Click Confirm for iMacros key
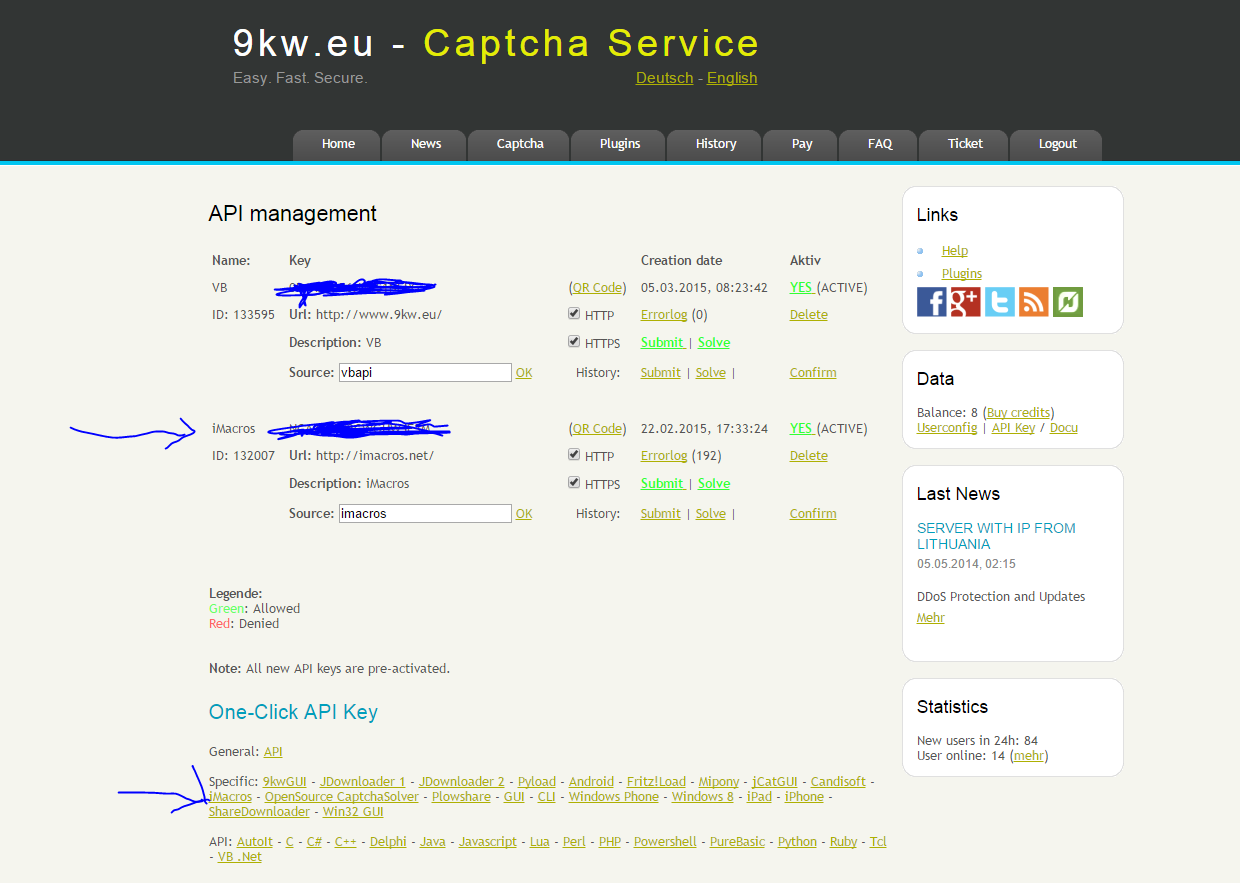Screen dimensions: 1240x883 (x=813, y=514)
